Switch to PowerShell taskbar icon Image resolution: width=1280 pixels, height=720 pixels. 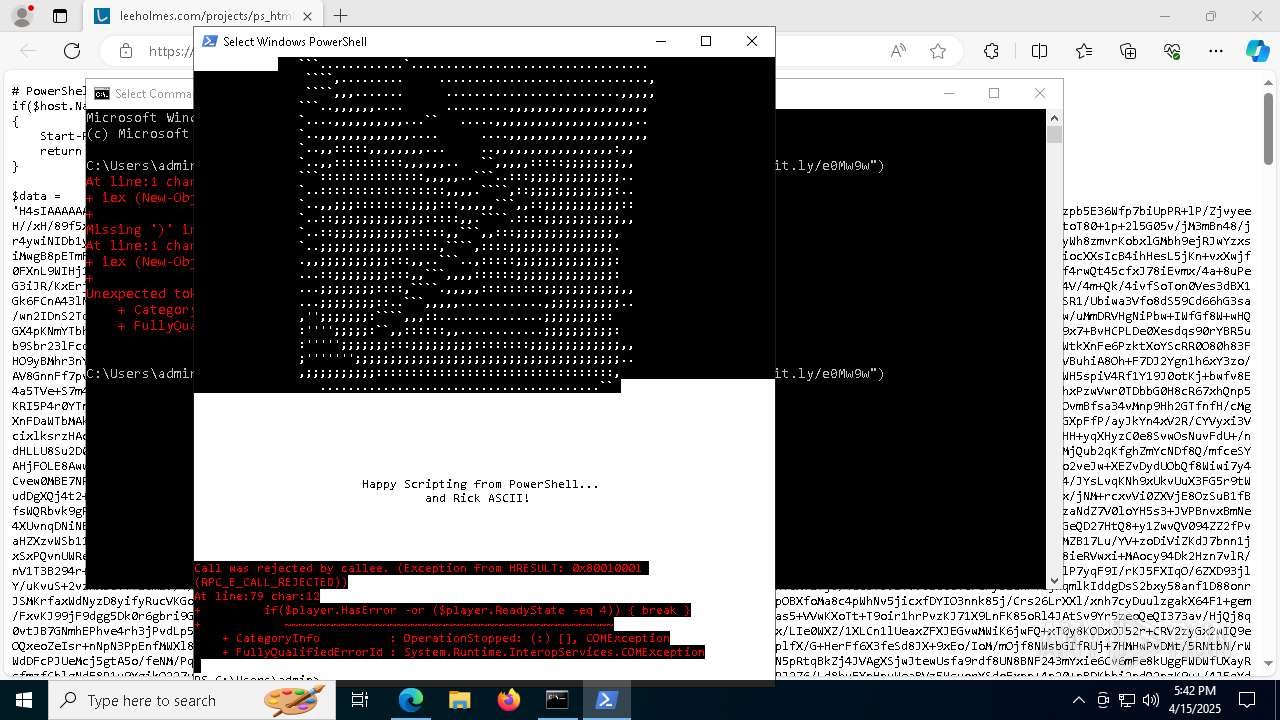point(606,700)
